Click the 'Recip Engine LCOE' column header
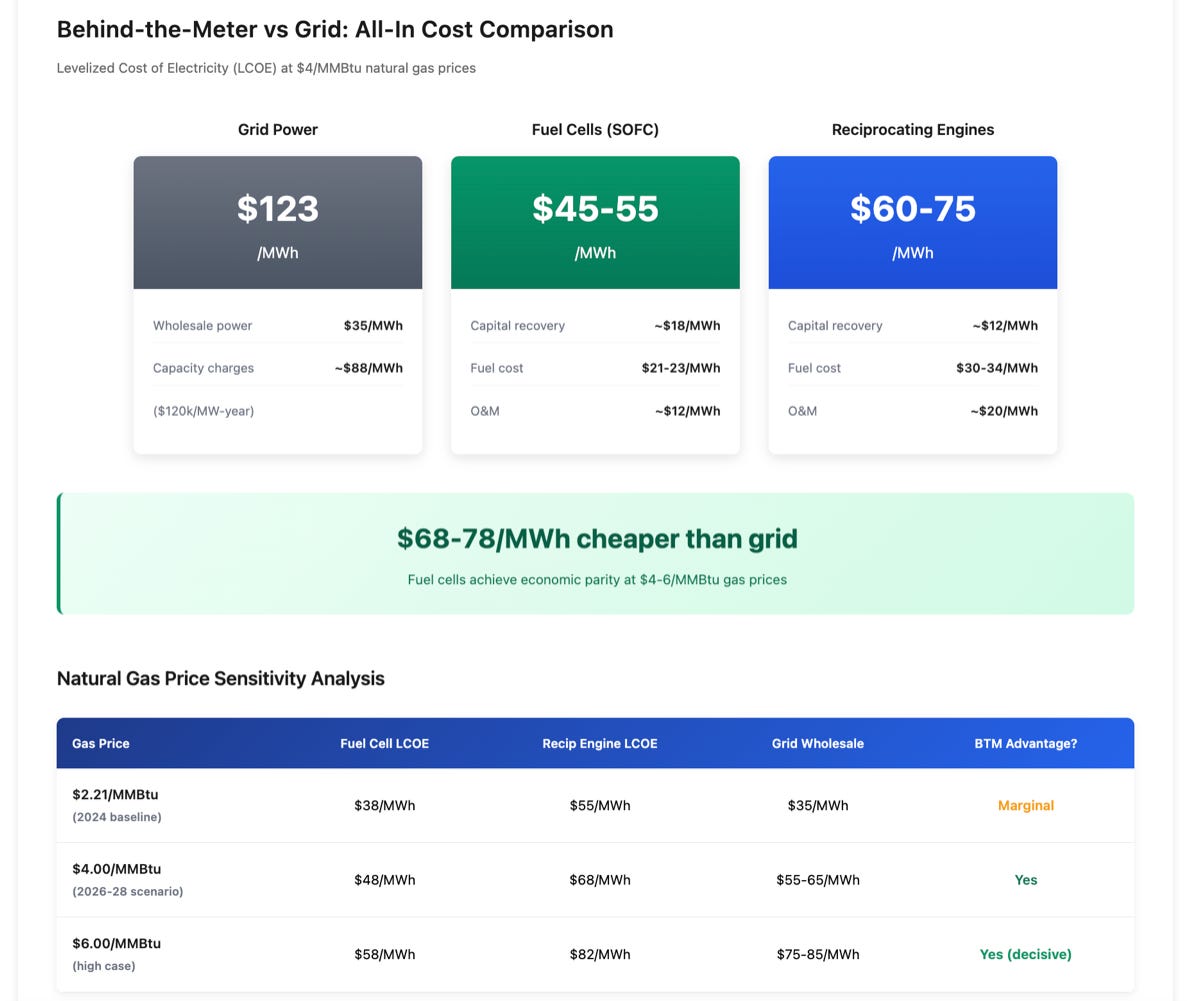 [600, 743]
